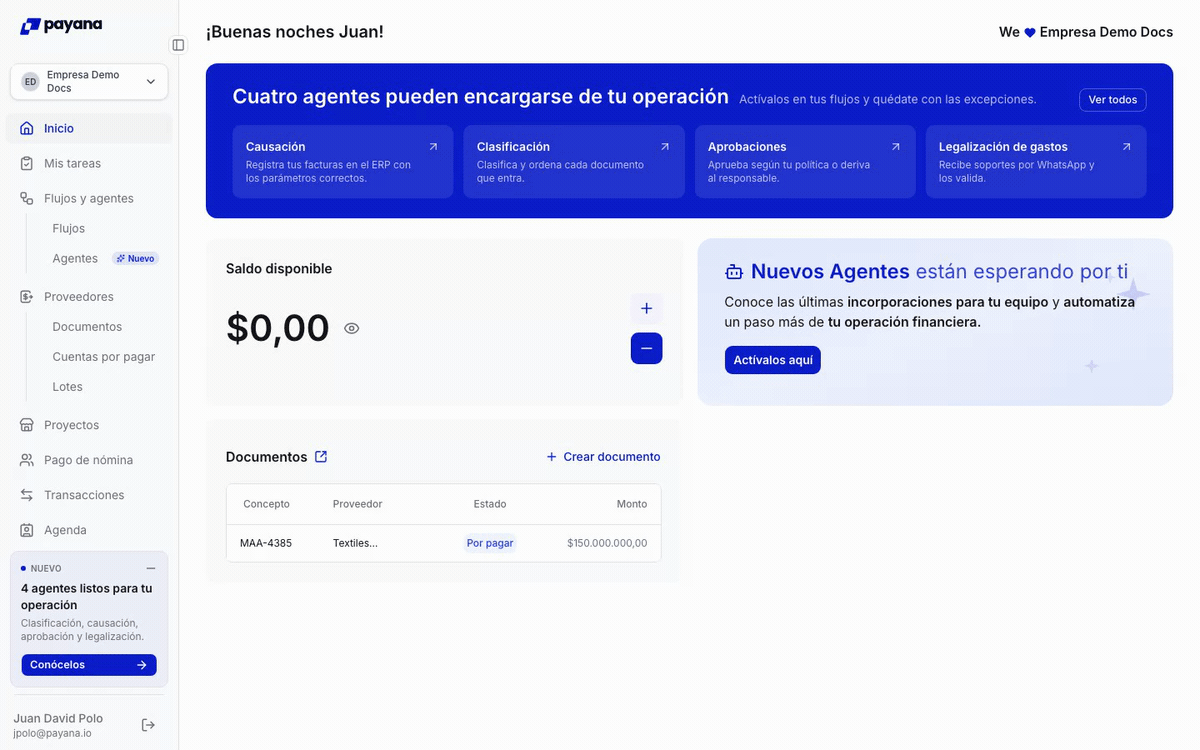Click the Pago de nómina people icon
The image size is (1200, 750).
pyautogui.click(x=27, y=460)
